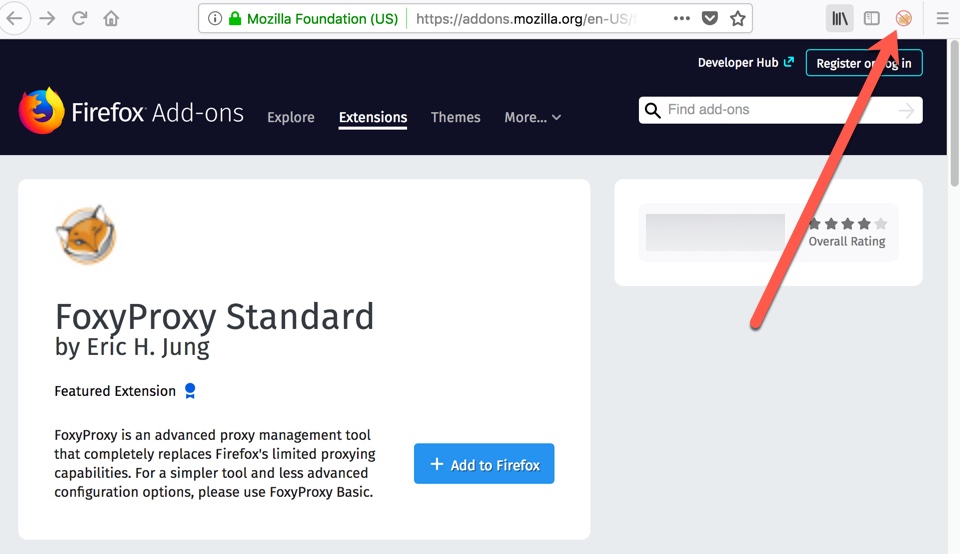Open the browser home page
The image size is (960, 554).
tap(111, 18)
